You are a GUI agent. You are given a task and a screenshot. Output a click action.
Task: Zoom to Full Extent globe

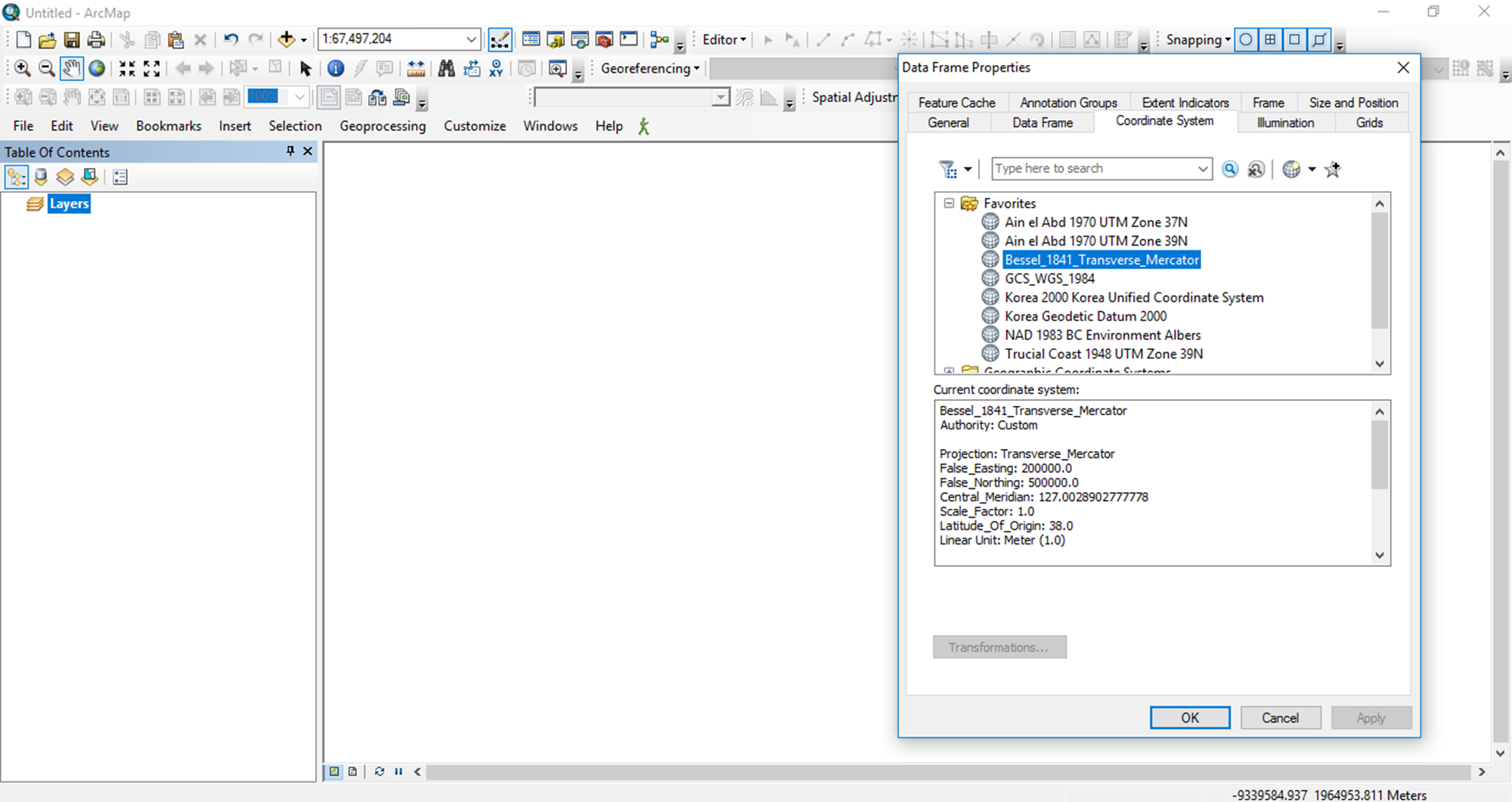(x=97, y=69)
